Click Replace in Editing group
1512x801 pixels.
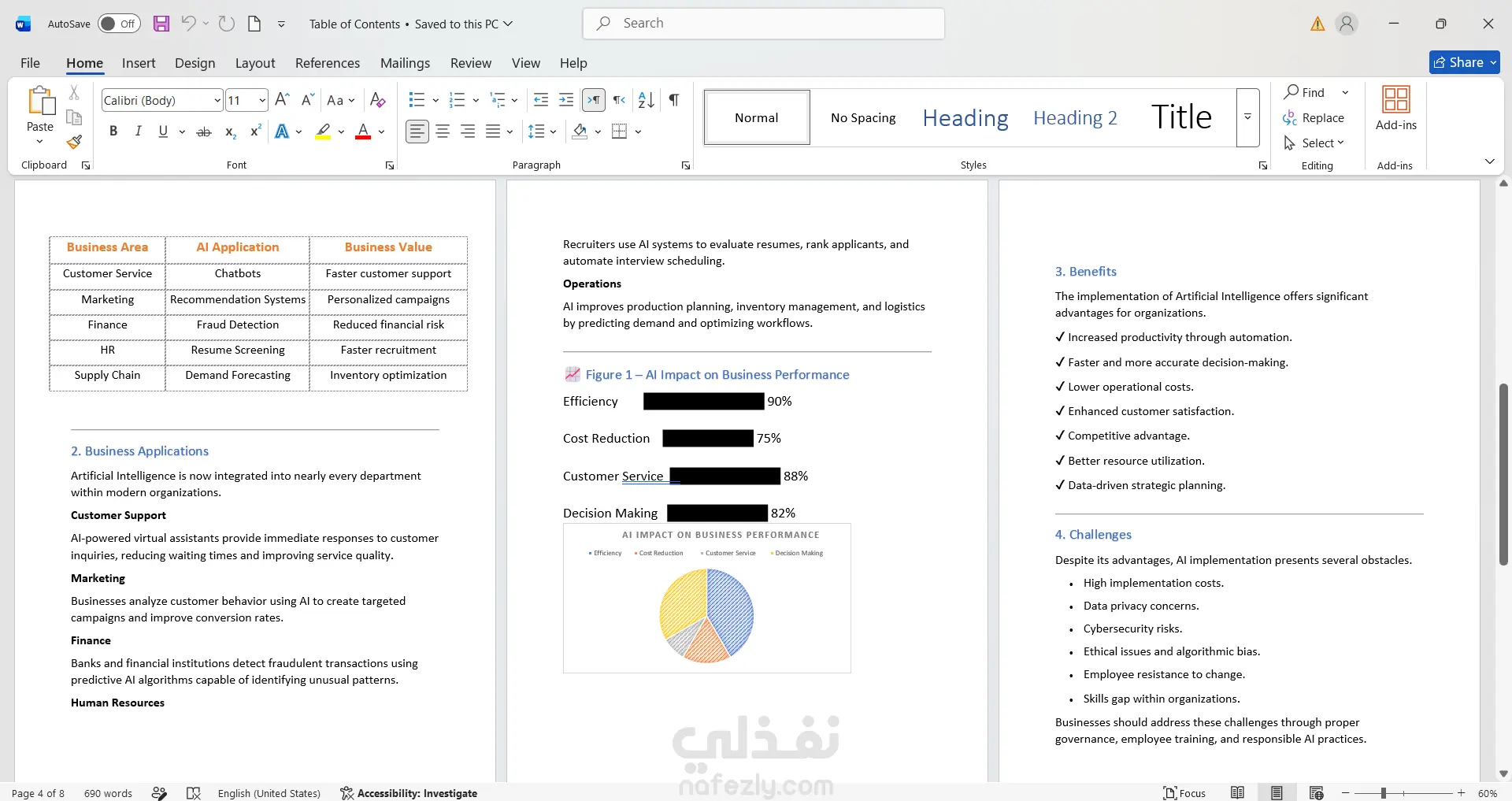point(1314,117)
